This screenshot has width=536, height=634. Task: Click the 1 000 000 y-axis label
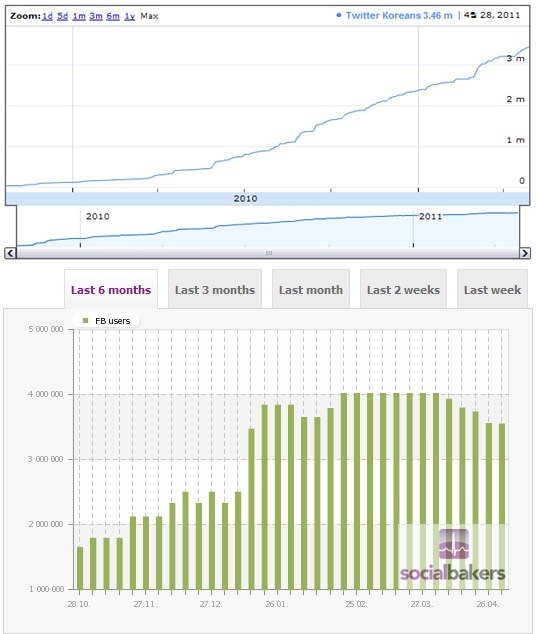pyautogui.click(x=46, y=589)
